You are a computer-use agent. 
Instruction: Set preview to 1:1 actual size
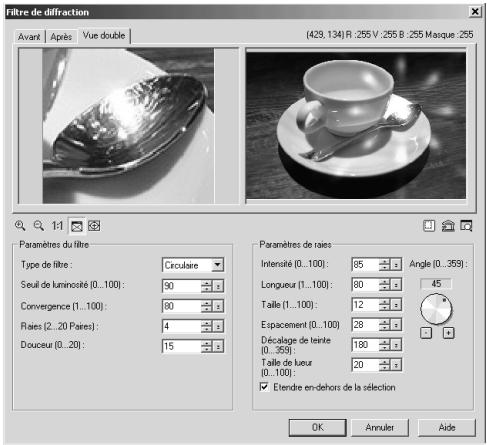57,226
